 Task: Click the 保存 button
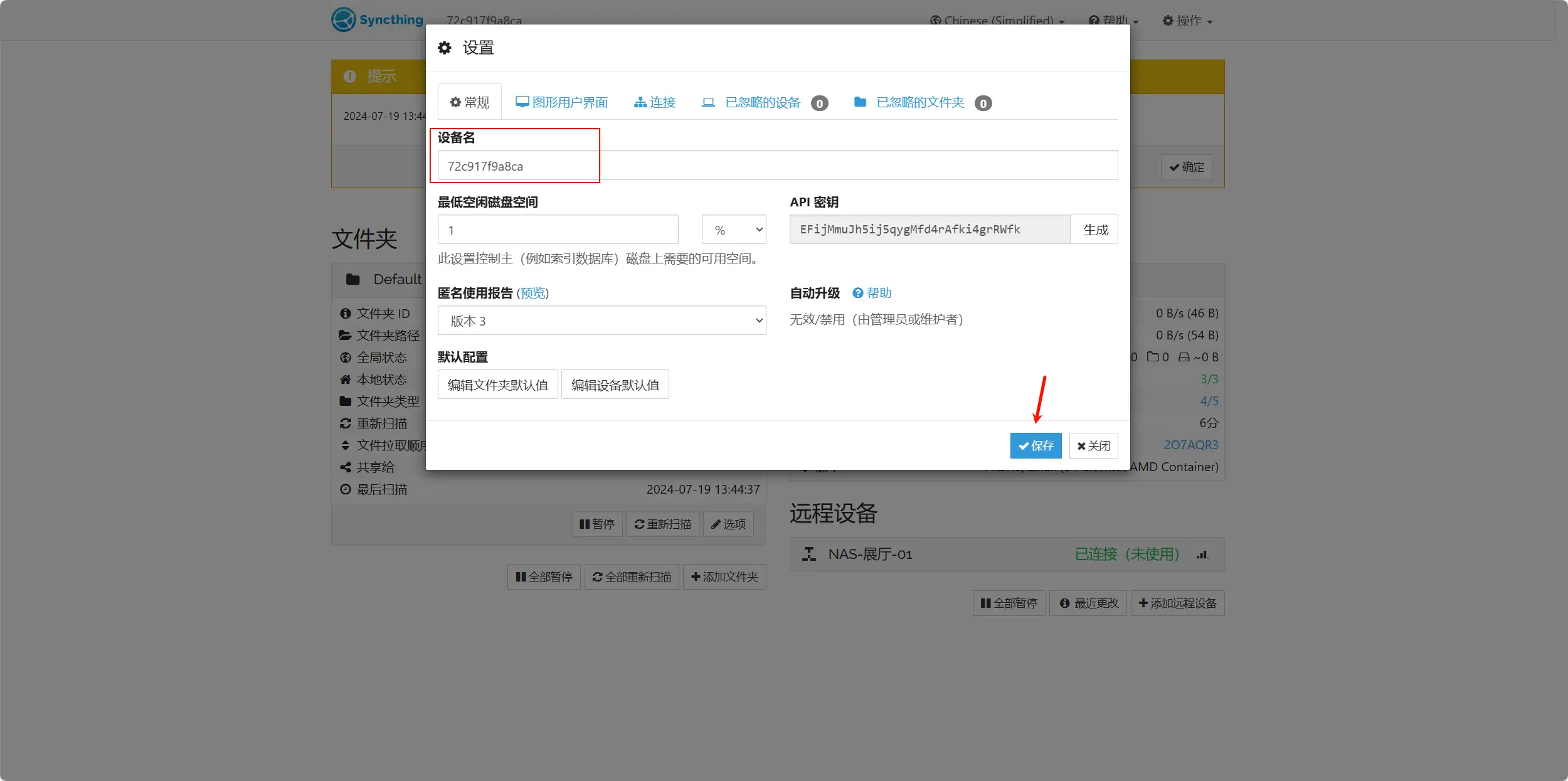(1036, 445)
